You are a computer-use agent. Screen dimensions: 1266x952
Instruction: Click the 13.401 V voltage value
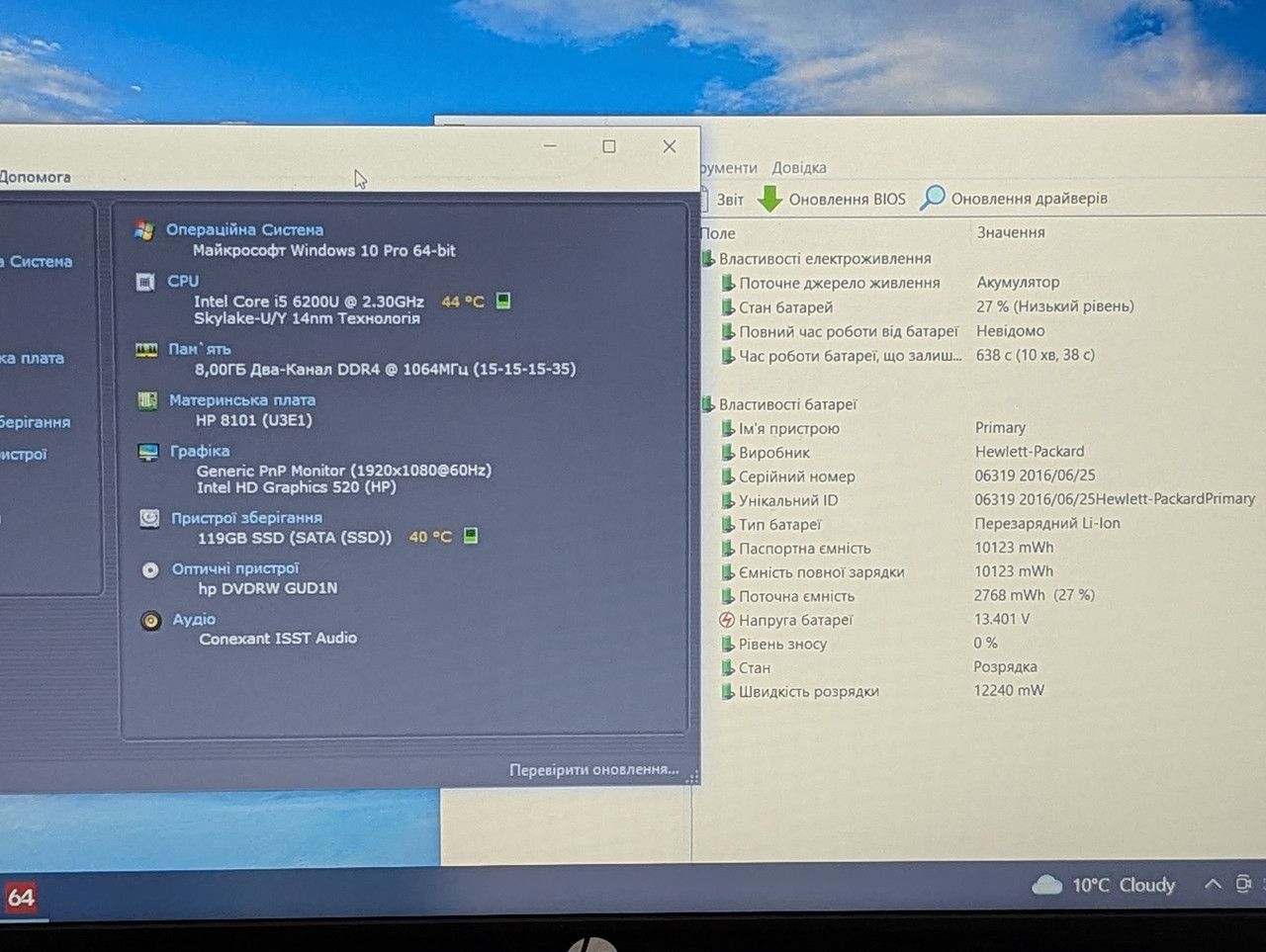click(x=1002, y=619)
